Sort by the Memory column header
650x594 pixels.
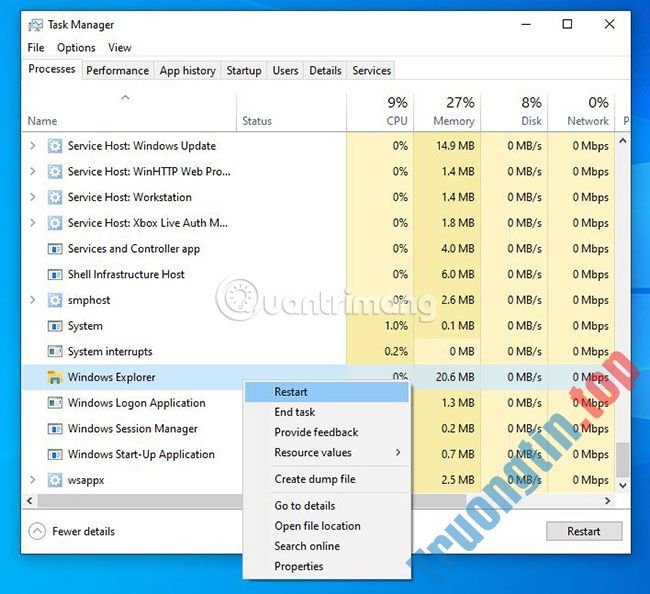pyautogui.click(x=447, y=112)
